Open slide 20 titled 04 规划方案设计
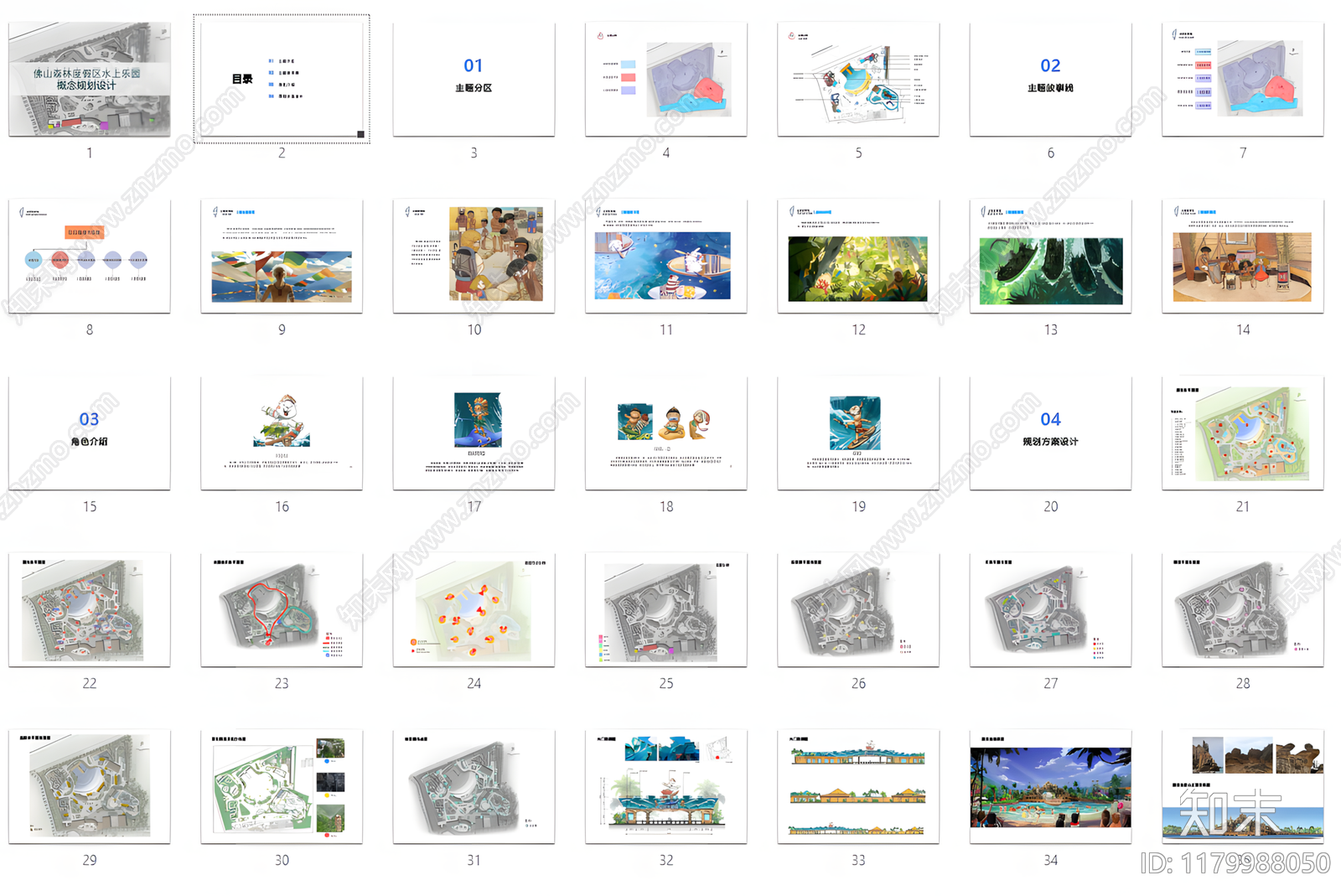Screen dimensions: 1341x896 tap(1050, 432)
